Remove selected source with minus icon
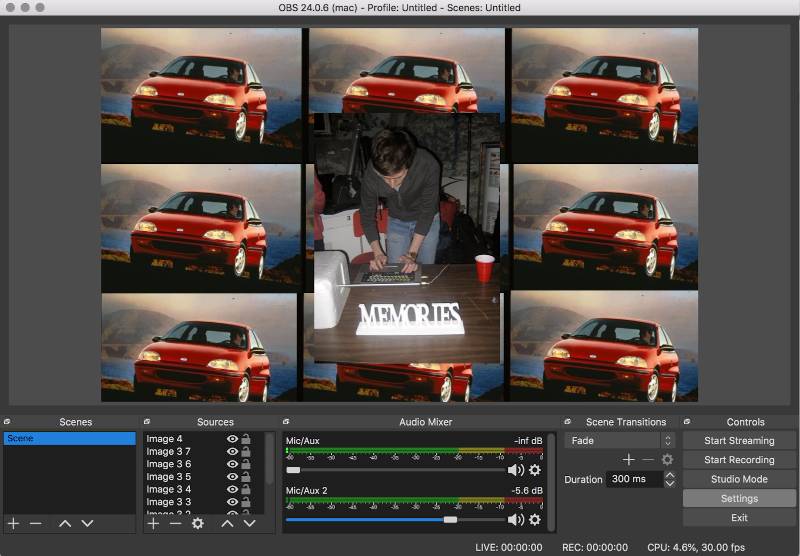The image size is (800, 556). (x=175, y=523)
